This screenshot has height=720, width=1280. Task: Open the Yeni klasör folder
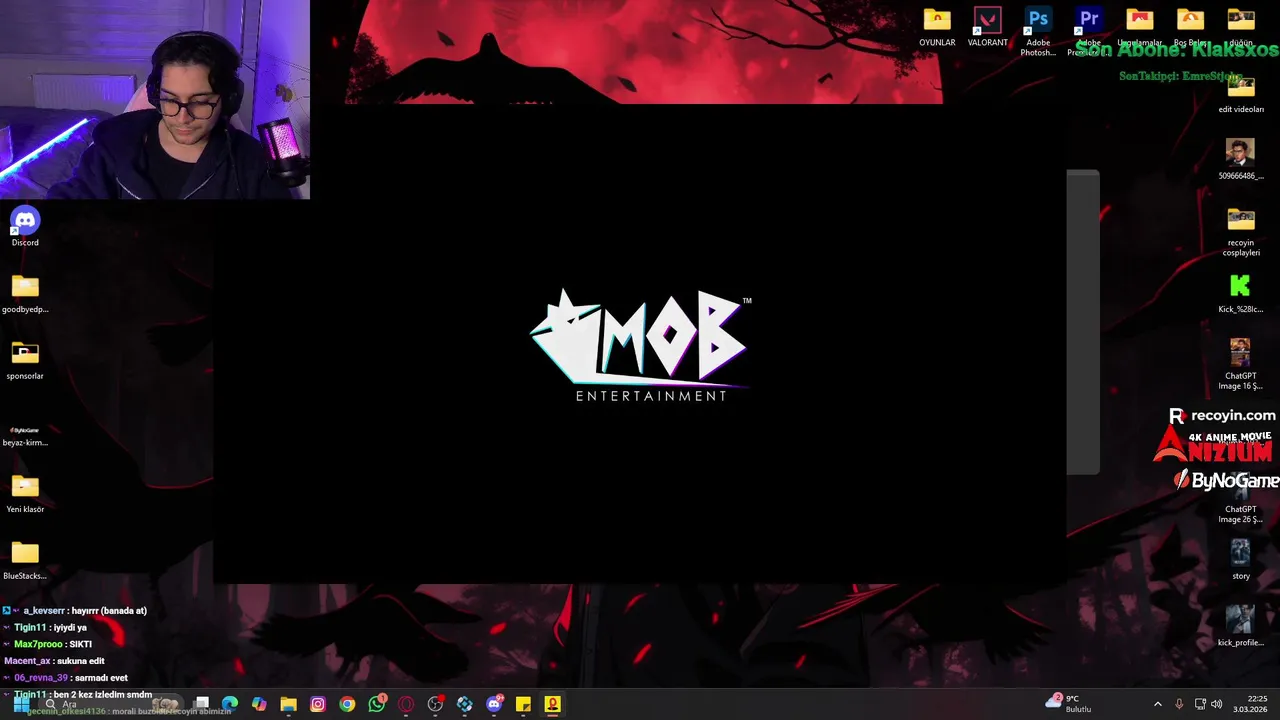coord(25,493)
